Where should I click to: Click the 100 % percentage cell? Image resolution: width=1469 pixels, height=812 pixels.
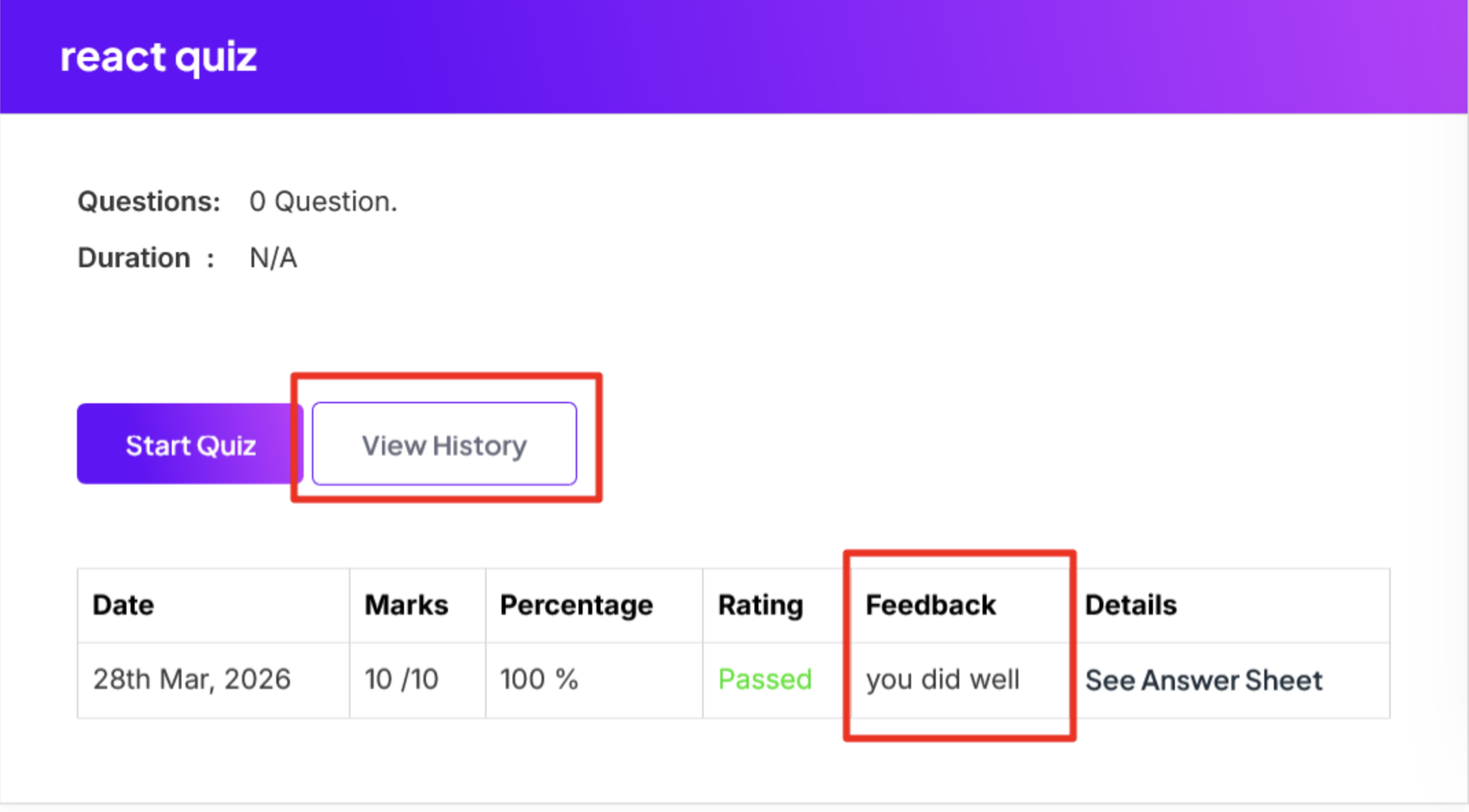(539, 679)
